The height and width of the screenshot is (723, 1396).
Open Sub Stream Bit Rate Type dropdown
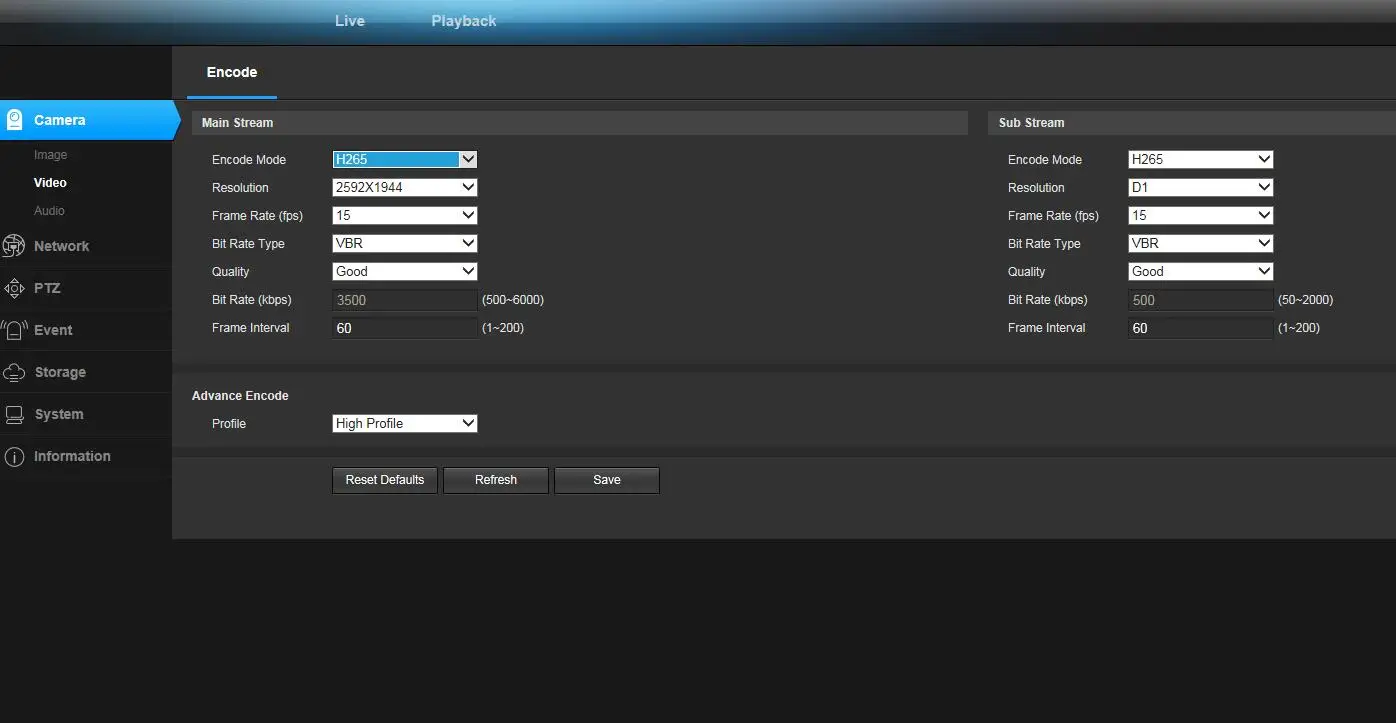pos(1201,243)
